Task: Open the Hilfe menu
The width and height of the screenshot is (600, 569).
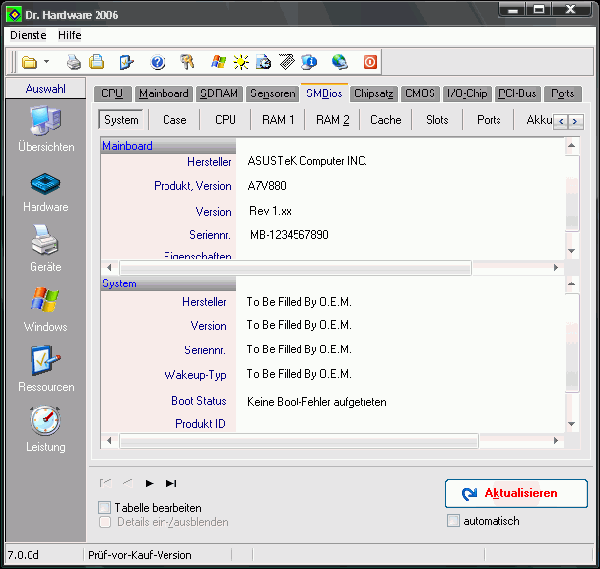Action: [x=70, y=35]
